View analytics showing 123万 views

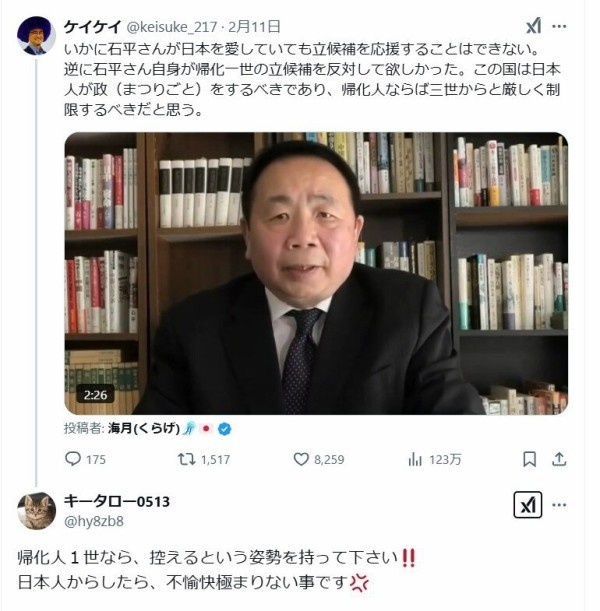[x=434, y=459]
